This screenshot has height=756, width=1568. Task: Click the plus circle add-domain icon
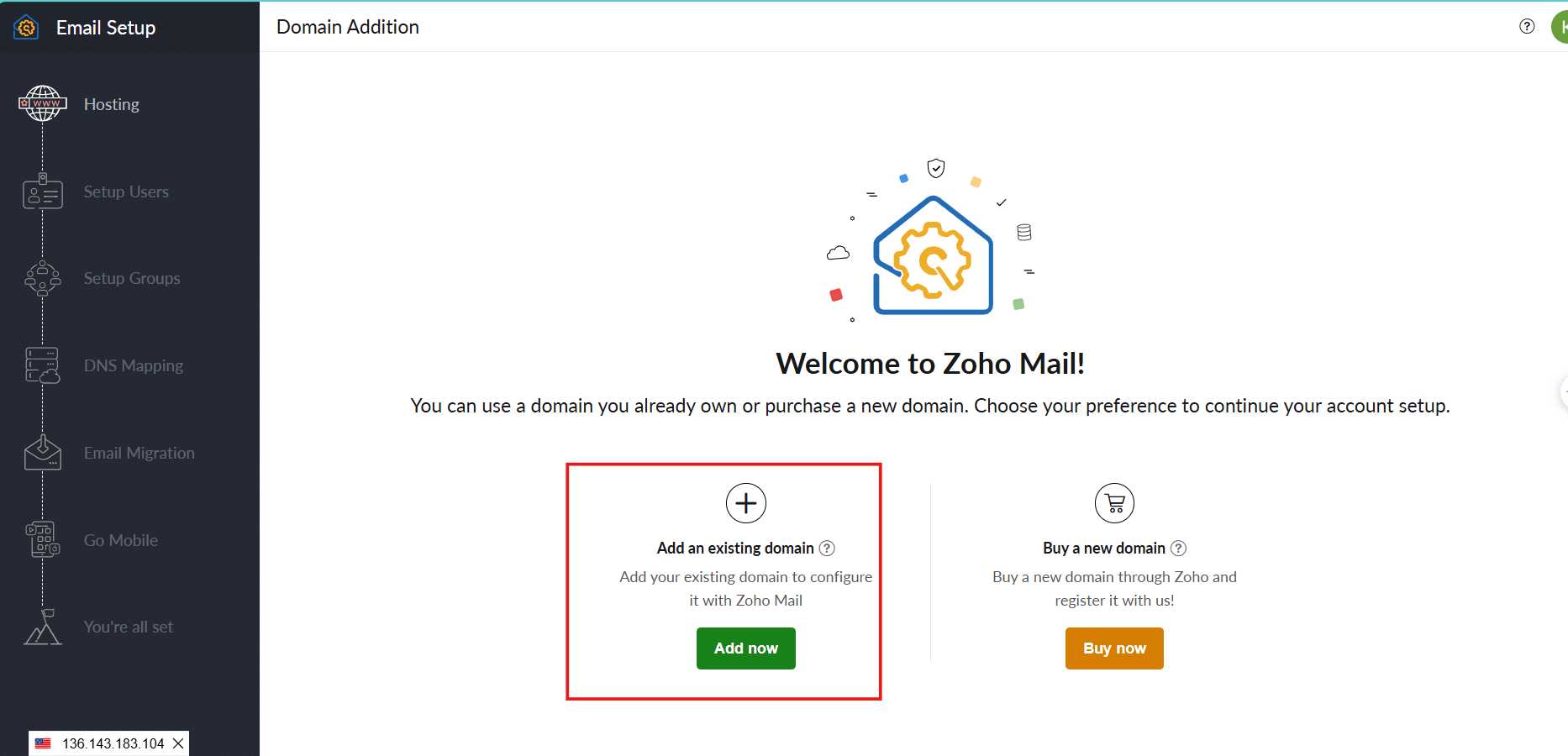[x=746, y=503]
